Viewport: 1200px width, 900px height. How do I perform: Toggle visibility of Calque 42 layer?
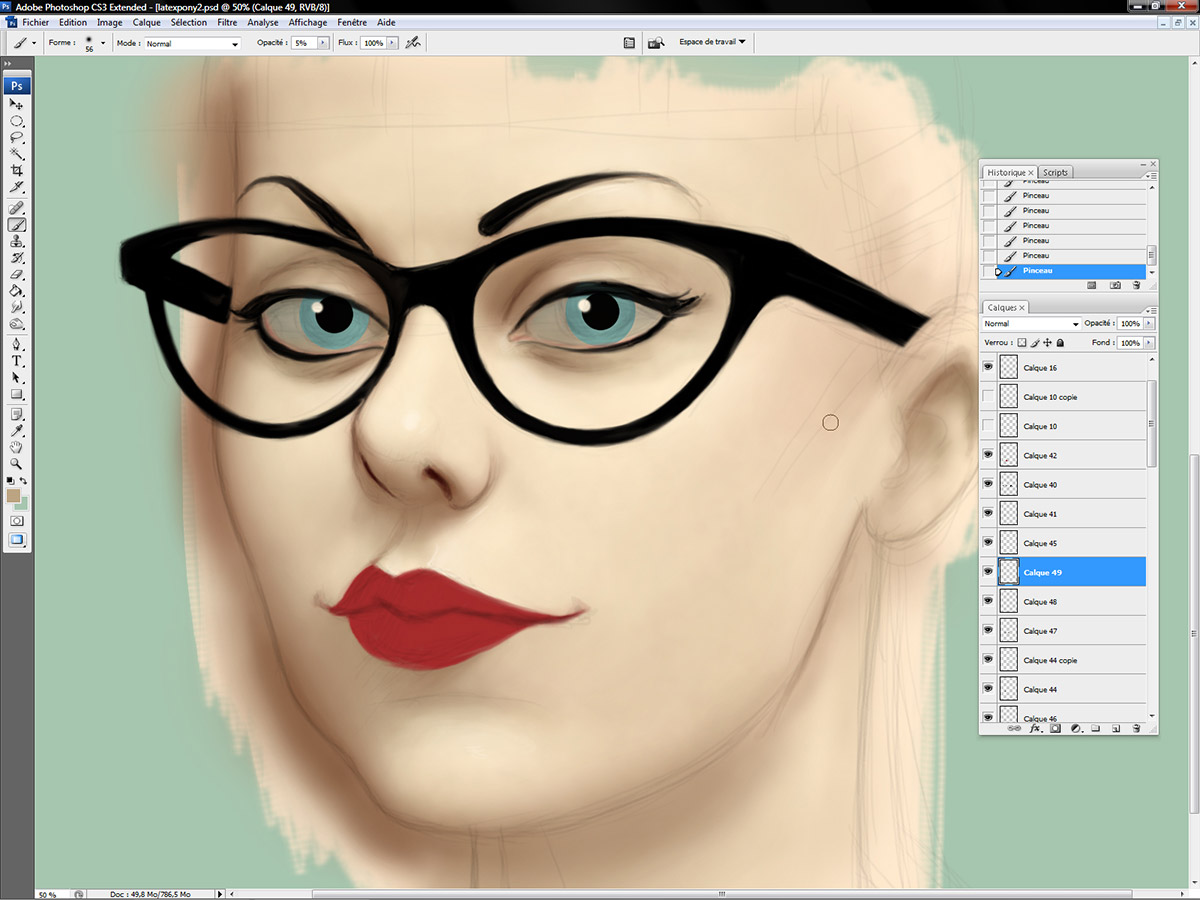(x=989, y=455)
